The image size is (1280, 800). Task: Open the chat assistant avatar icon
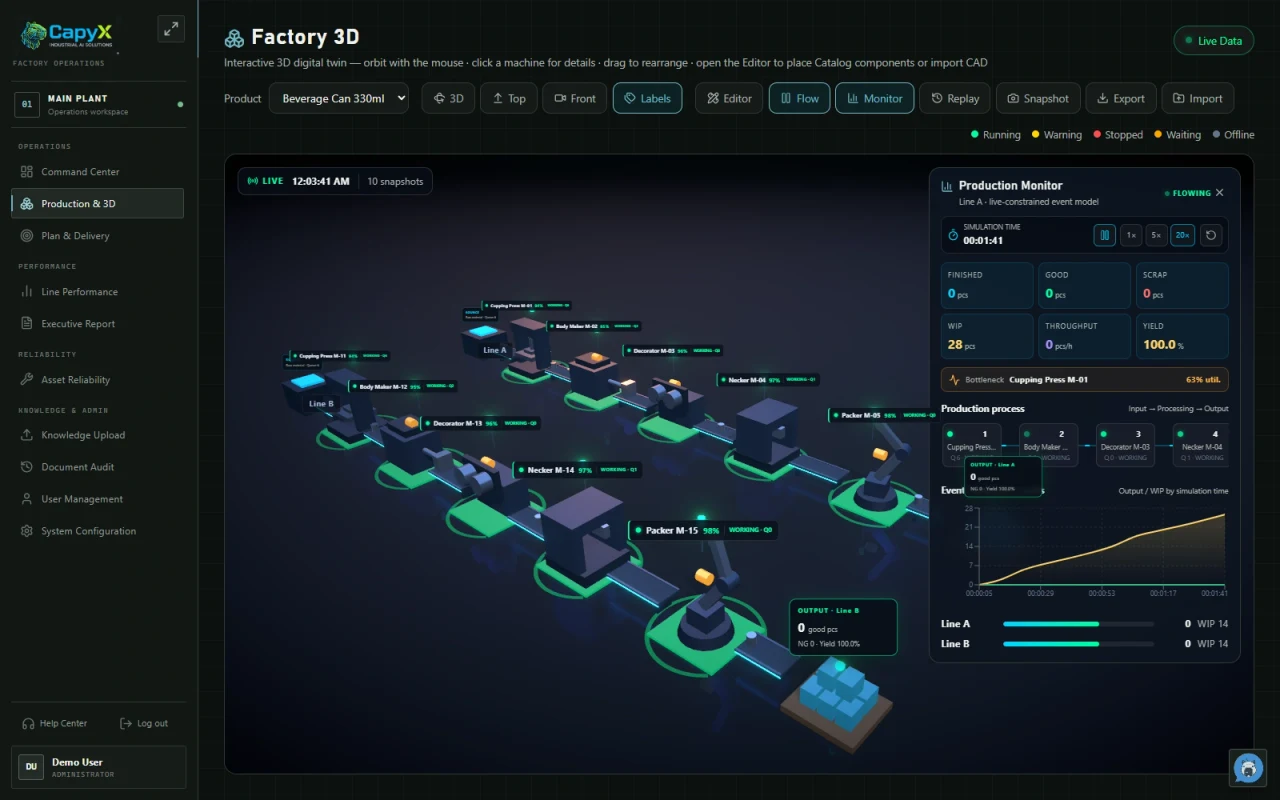1248,768
